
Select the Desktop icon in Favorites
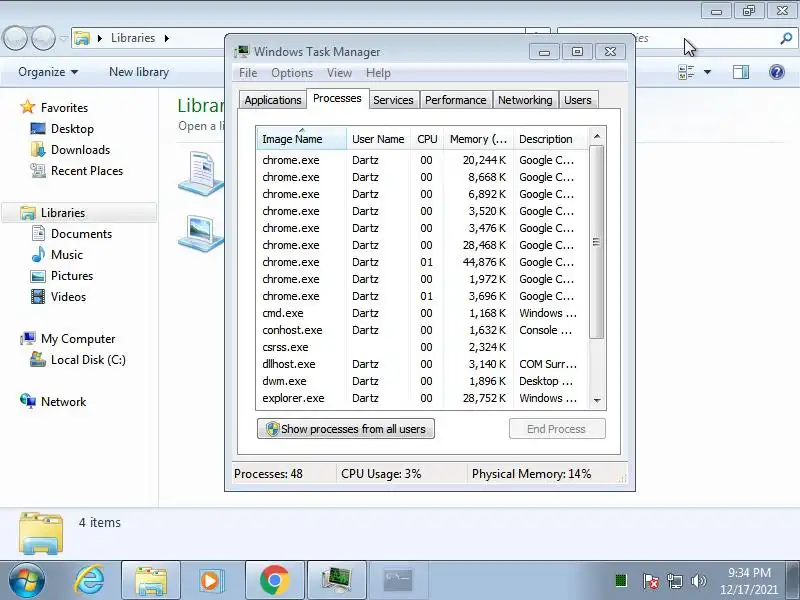(38, 129)
